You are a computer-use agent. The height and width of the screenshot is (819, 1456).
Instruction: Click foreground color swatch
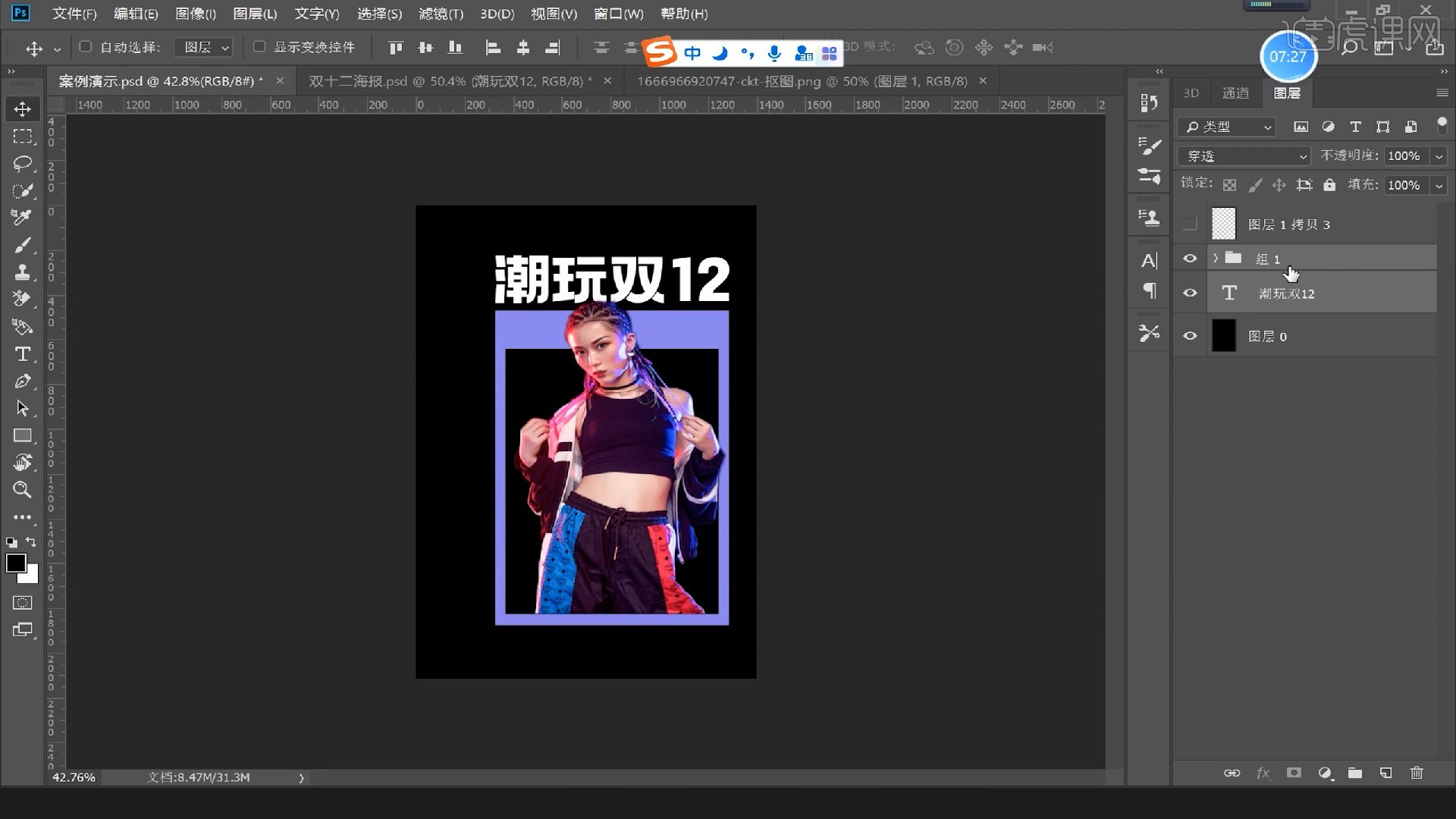15,563
